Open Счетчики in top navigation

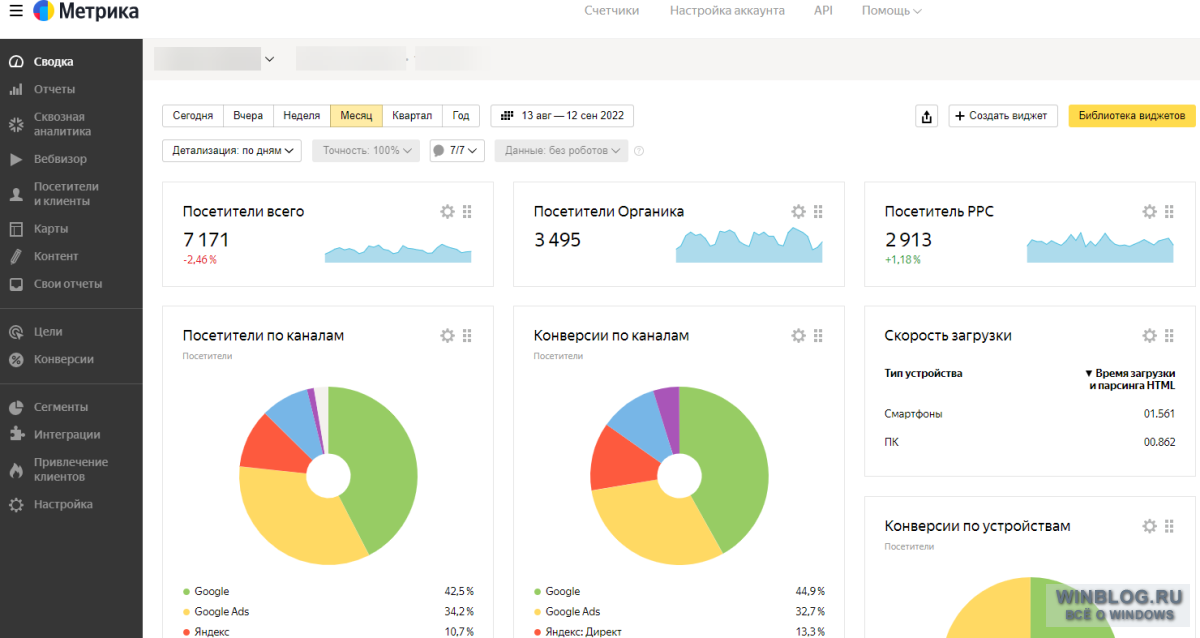(611, 11)
